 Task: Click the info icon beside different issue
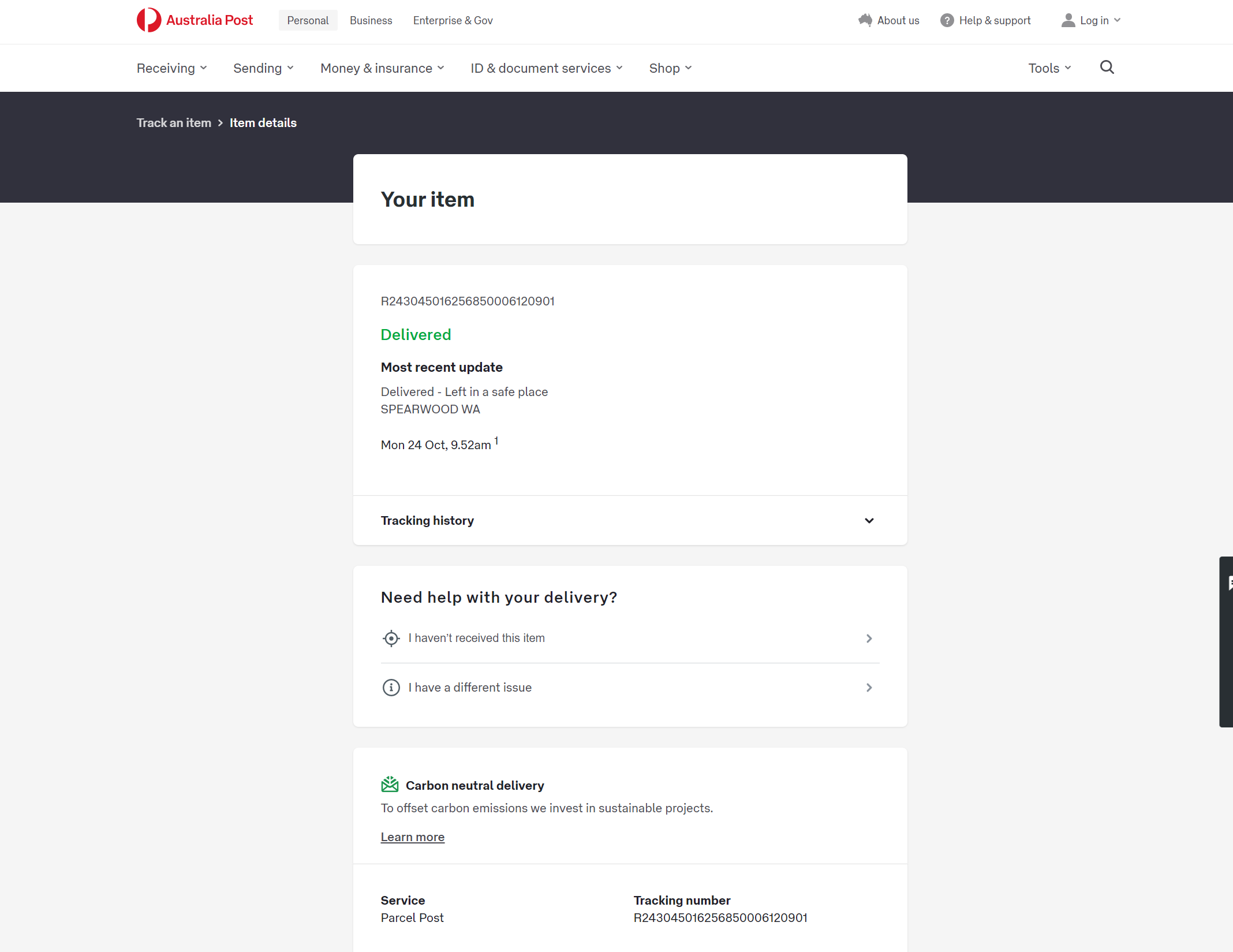(391, 688)
